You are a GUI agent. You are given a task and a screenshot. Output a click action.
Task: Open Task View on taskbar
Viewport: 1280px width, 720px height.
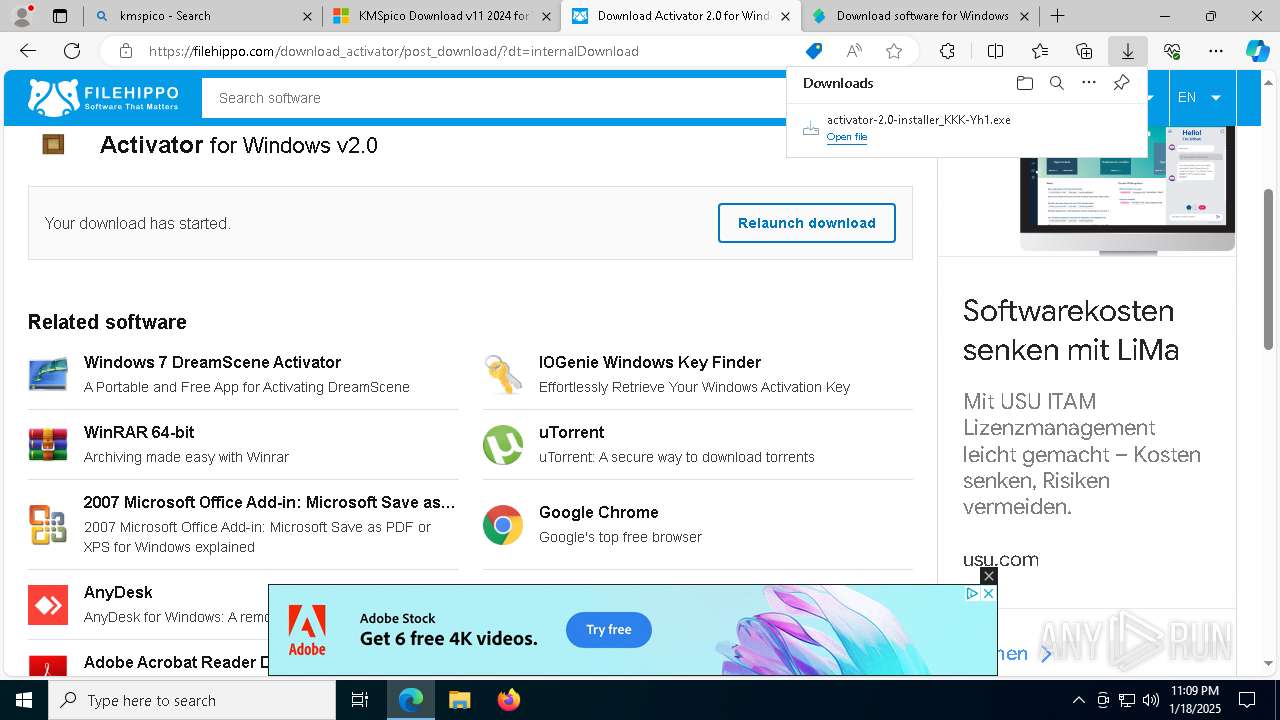(x=360, y=700)
